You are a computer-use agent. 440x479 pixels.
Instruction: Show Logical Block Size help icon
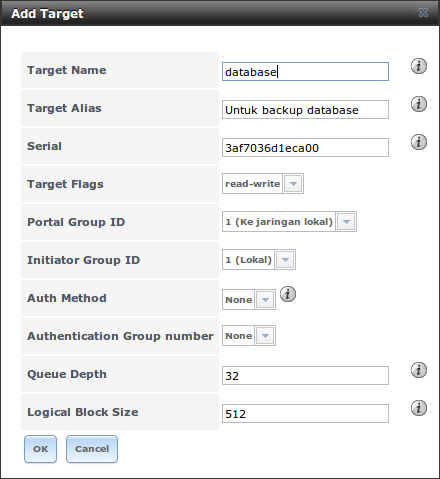coord(419,408)
